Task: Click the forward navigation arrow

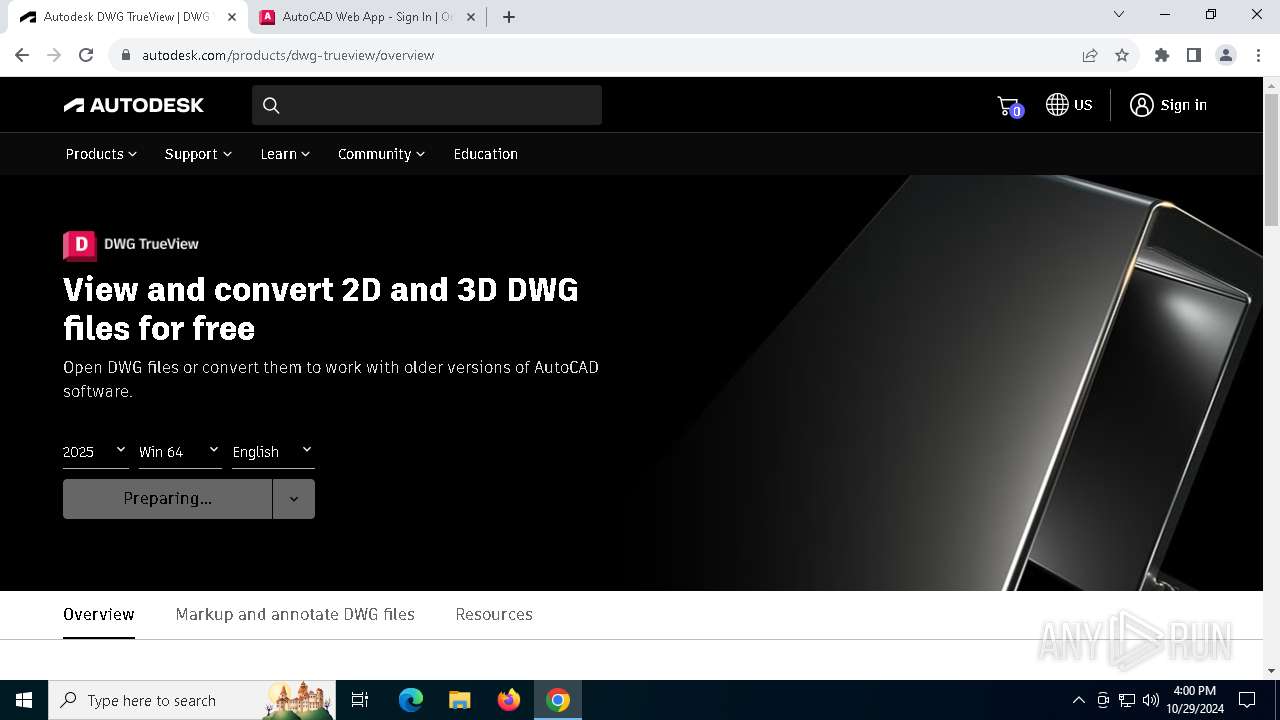Action: pyautogui.click(x=54, y=55)
